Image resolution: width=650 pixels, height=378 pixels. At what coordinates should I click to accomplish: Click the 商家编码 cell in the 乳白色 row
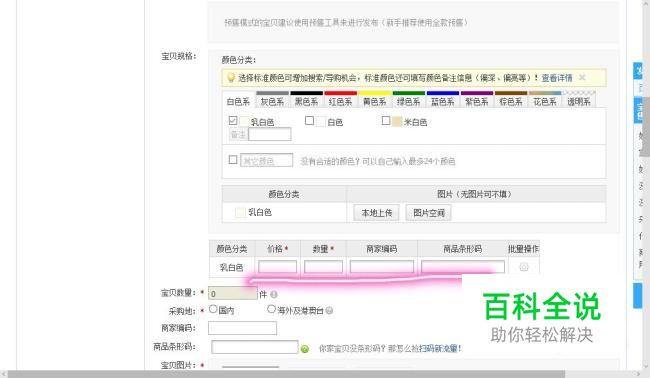pyautogui.click(x=382, y=267)
